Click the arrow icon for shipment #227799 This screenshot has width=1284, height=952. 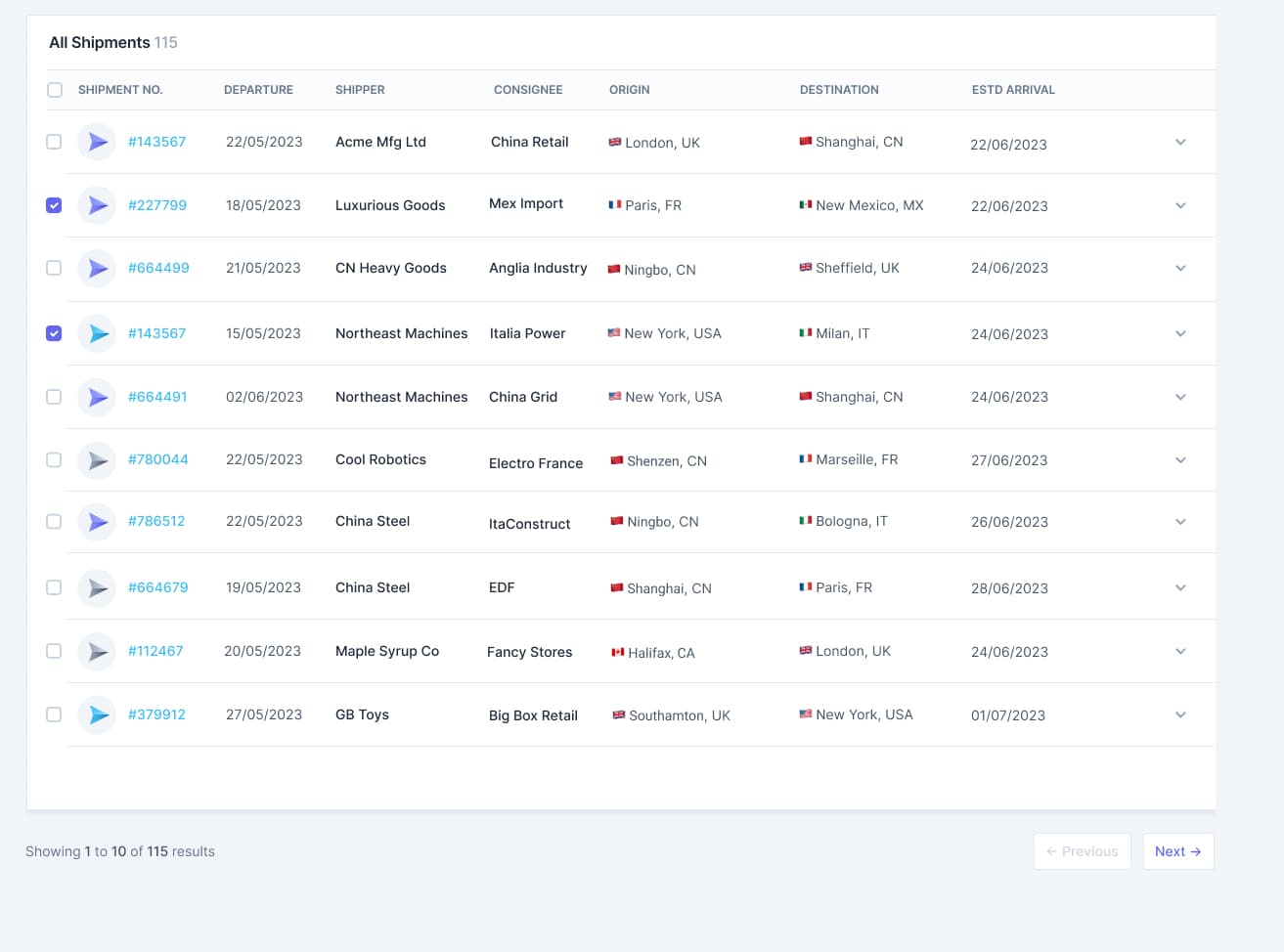pos(97,205)
